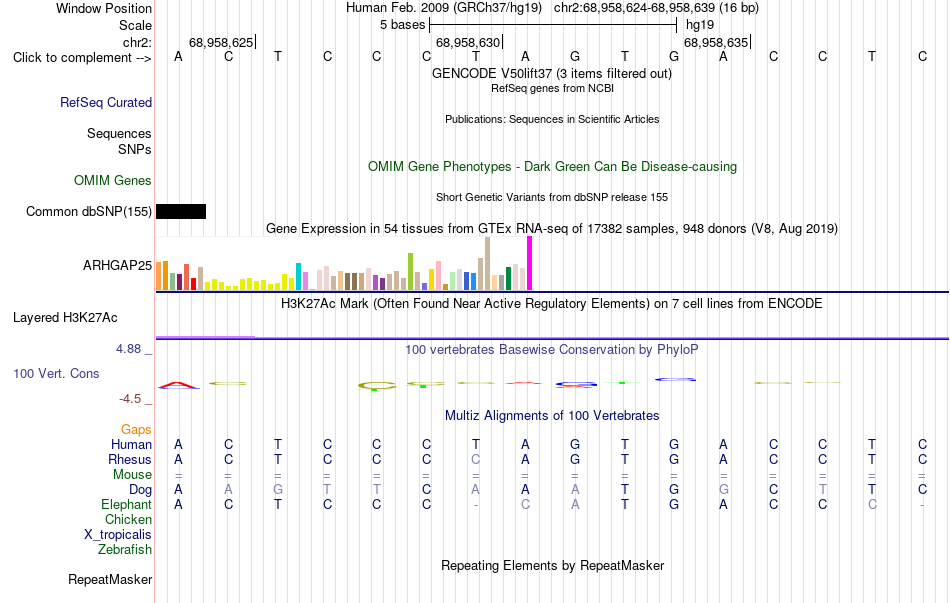Click the X_tropicalis alignment row label

pos(118,535)
